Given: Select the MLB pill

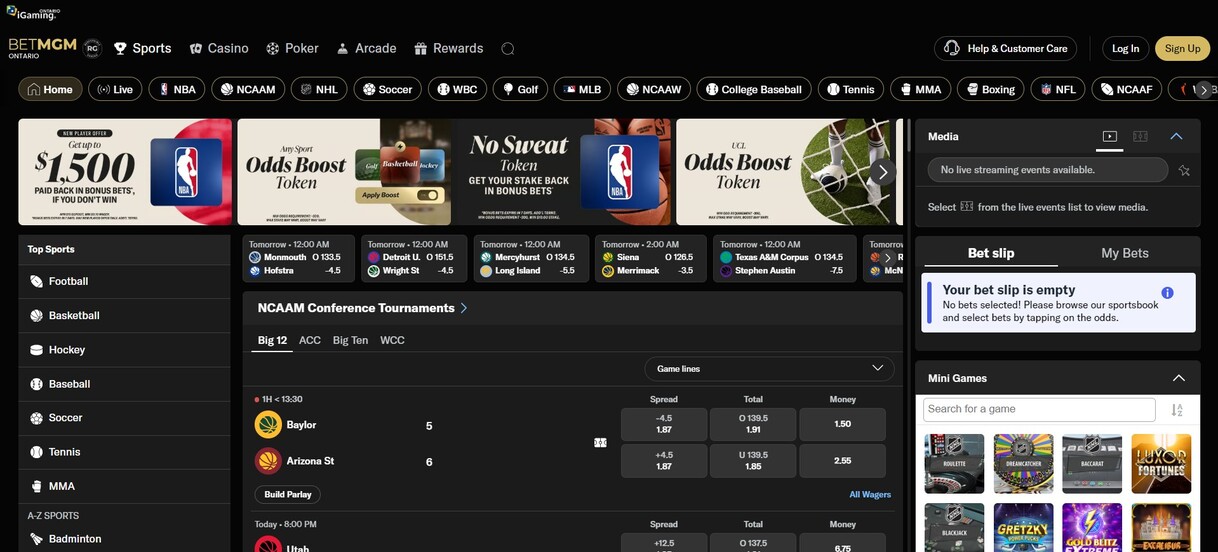Looking at the screenshot, I should [x=582, y=89].
